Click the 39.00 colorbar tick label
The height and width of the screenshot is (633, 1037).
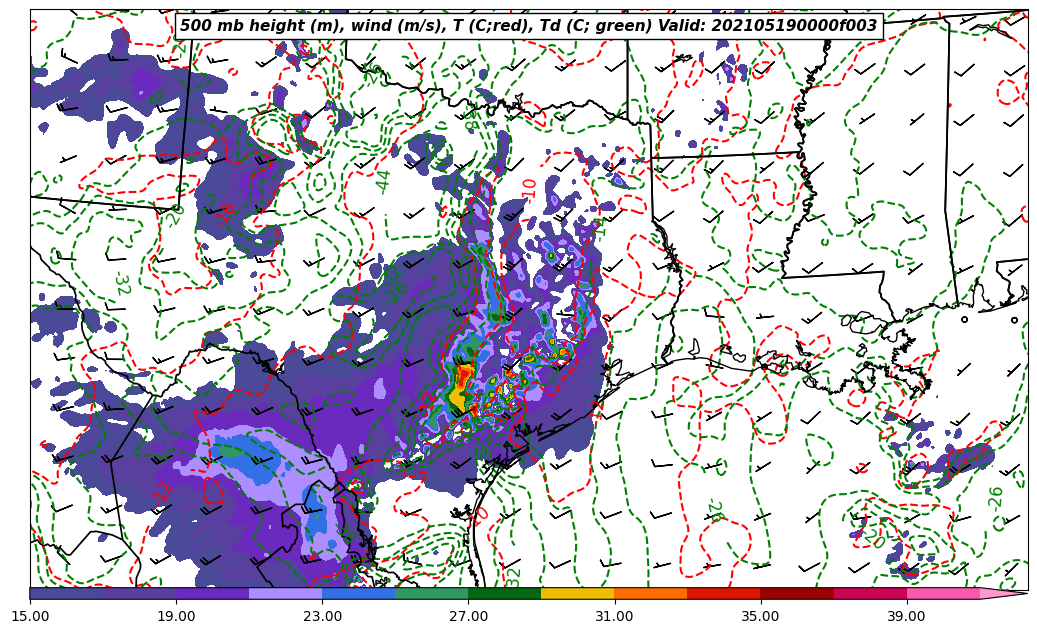click(x=906, y=617)
